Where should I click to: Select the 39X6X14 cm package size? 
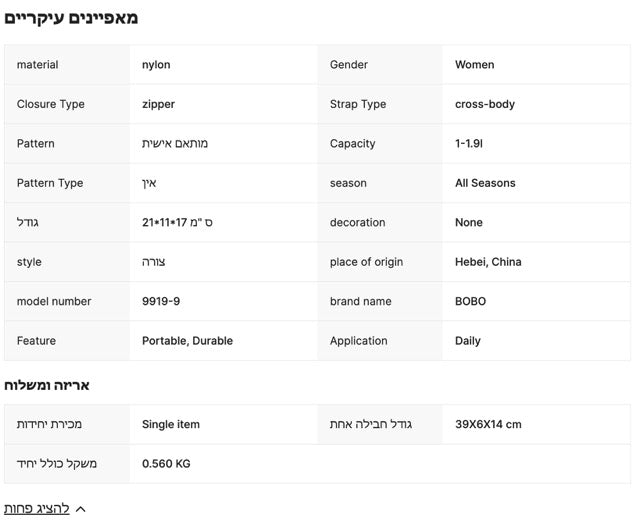coord(488,424)
